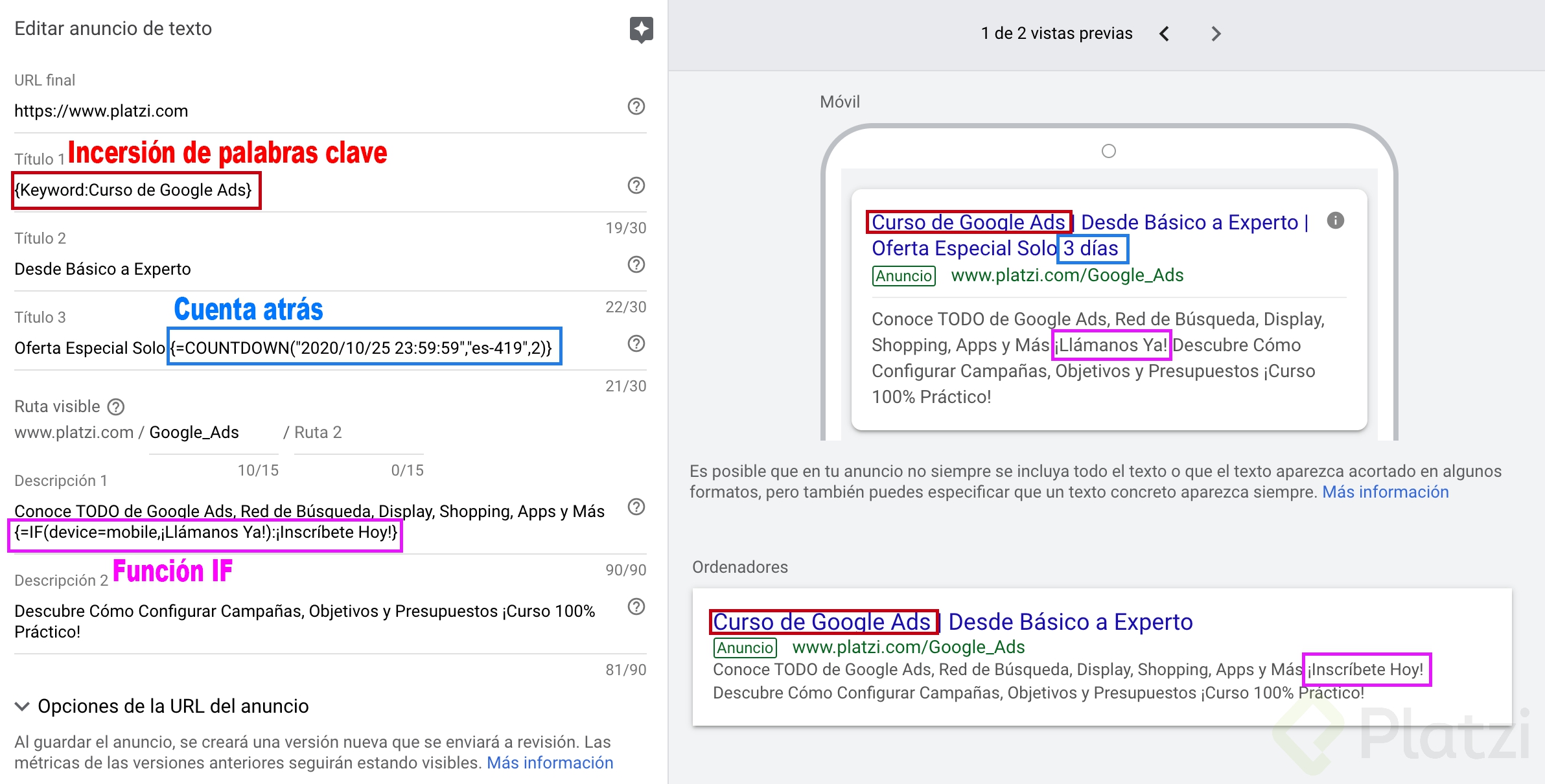Go to previous ad preview

(x=1165, y=34)
